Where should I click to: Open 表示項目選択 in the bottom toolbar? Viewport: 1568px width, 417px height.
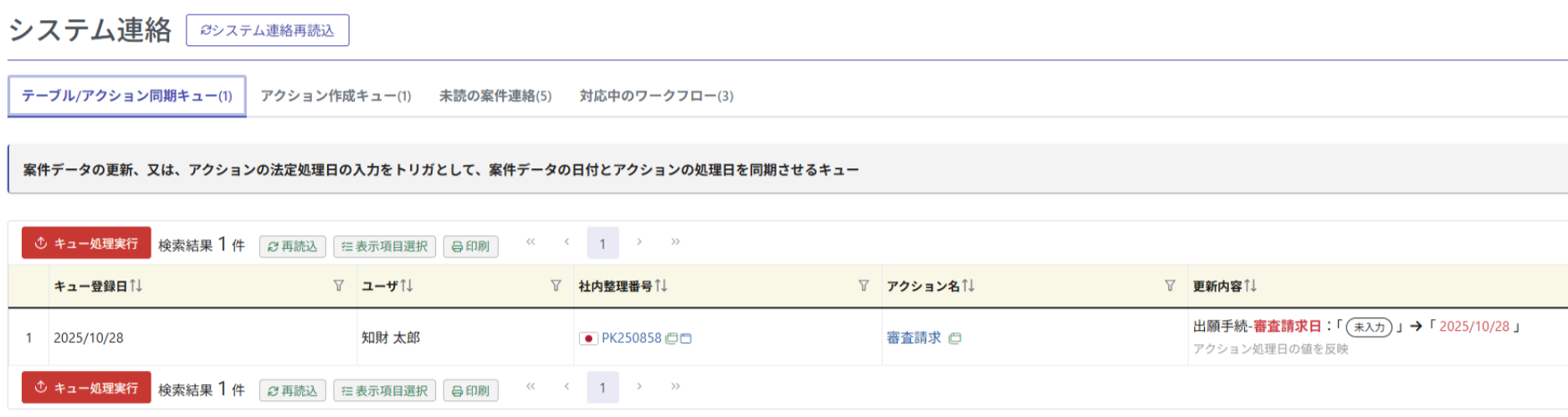click(384, 391)
